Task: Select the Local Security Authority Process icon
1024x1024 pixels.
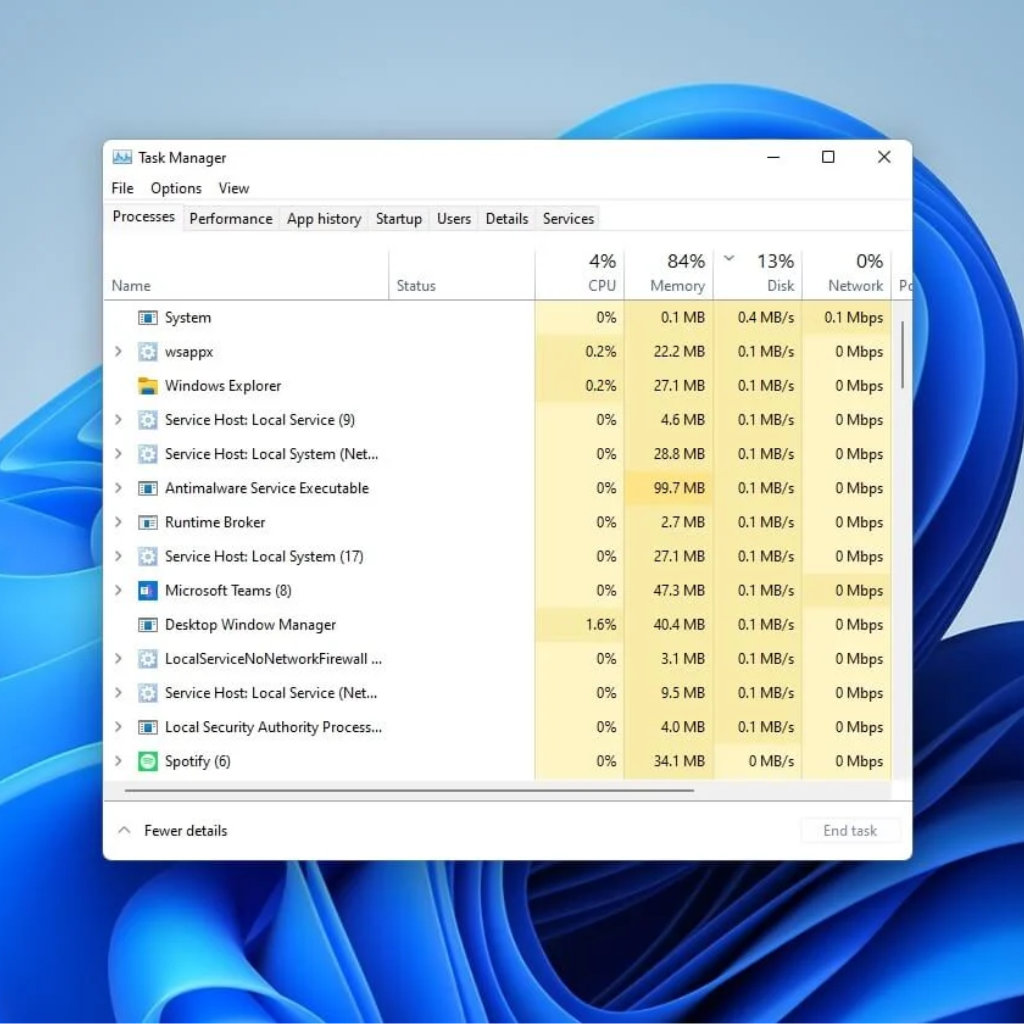Action: [148, 727]
